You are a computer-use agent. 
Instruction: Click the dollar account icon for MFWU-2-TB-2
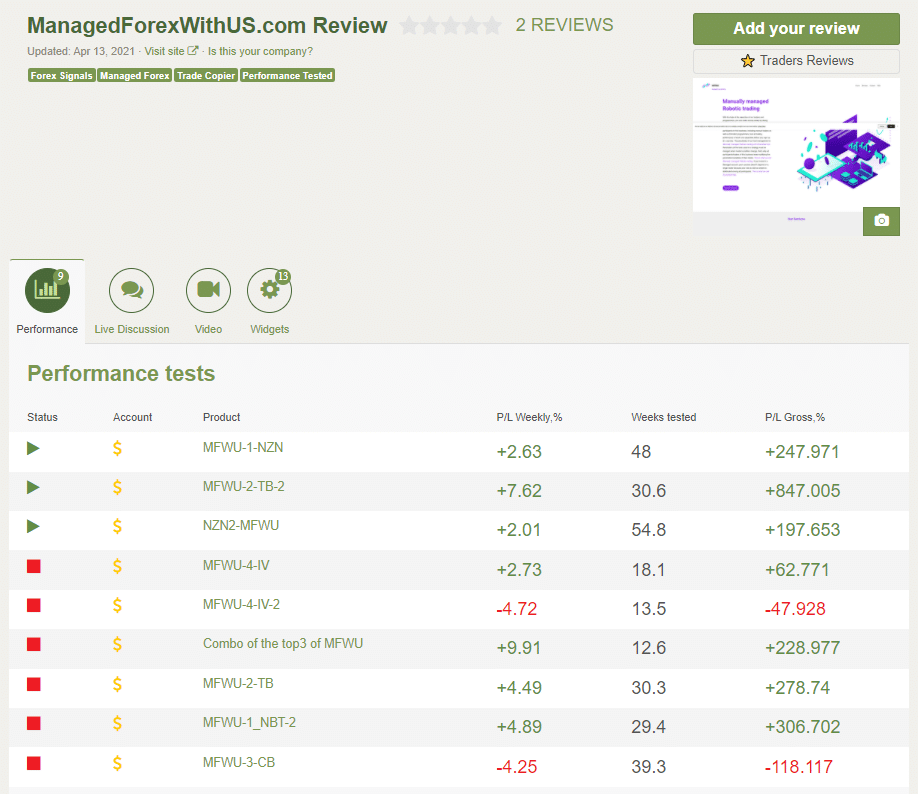pos(117,487)
